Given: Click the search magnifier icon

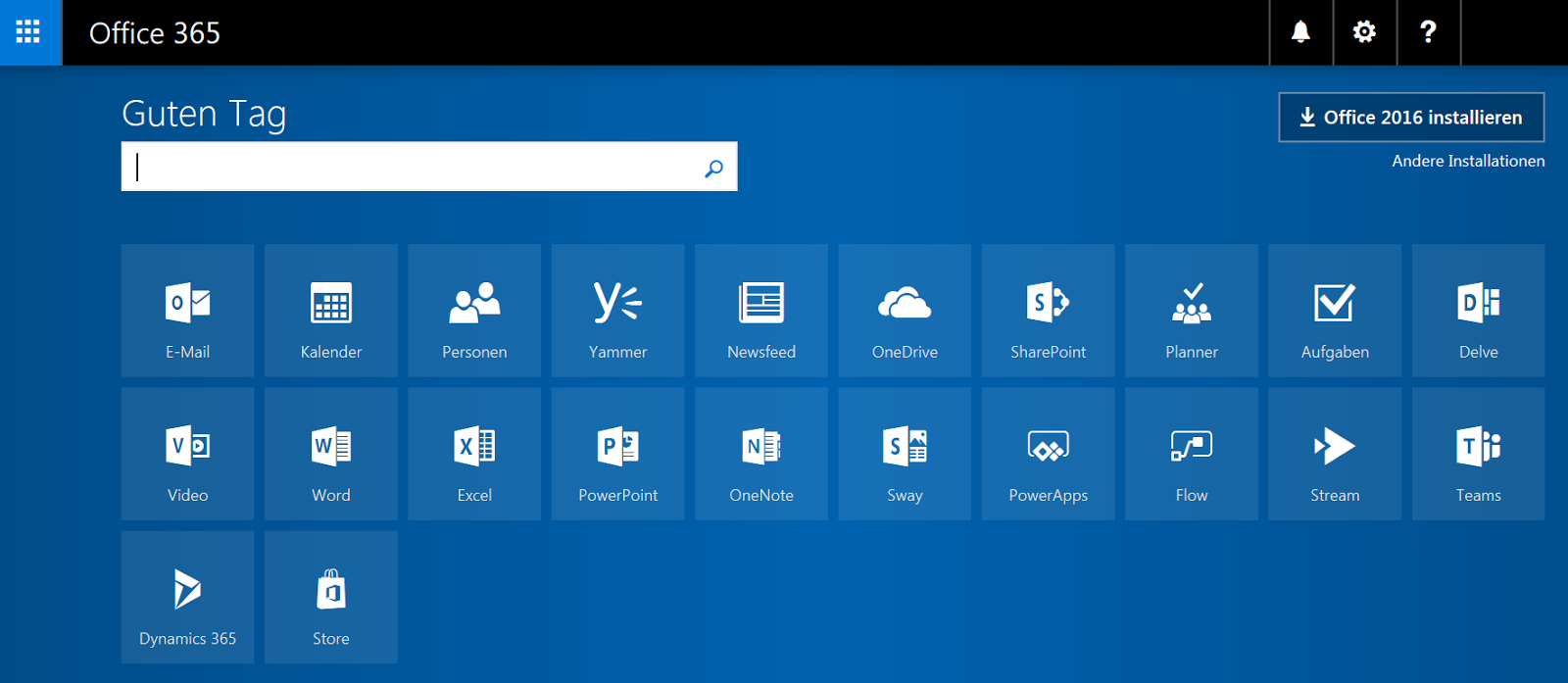Looking at the screenshot, I should tap(714, 168).
